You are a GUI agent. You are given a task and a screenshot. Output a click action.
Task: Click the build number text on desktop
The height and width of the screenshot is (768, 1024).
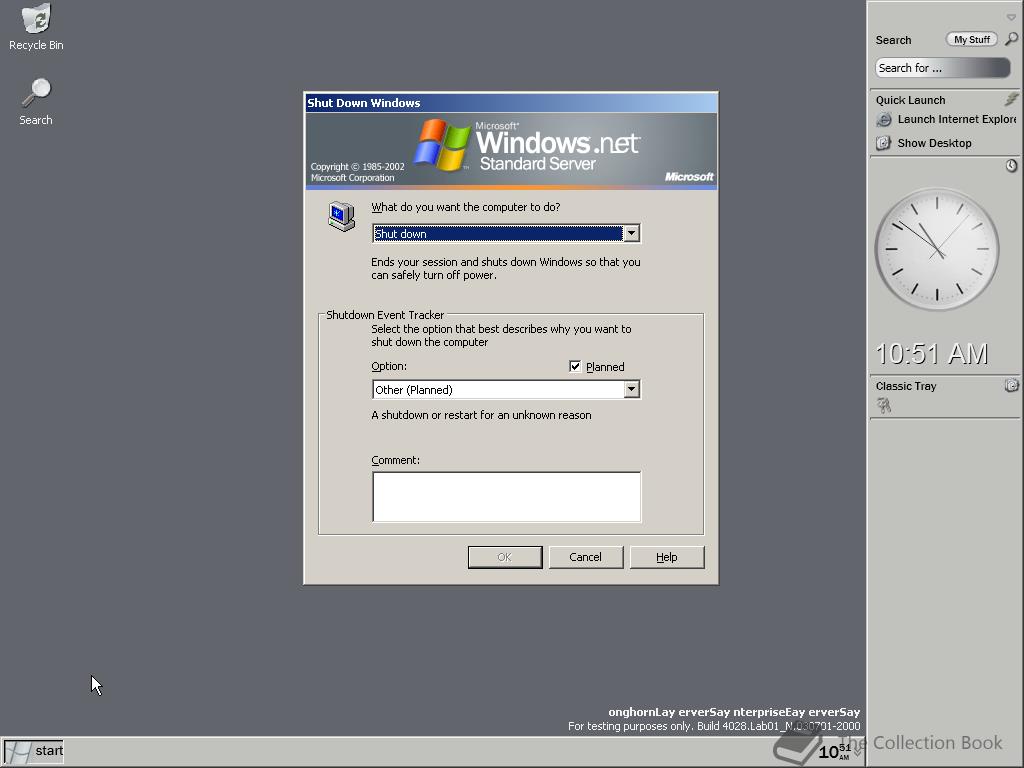point(714,726)
